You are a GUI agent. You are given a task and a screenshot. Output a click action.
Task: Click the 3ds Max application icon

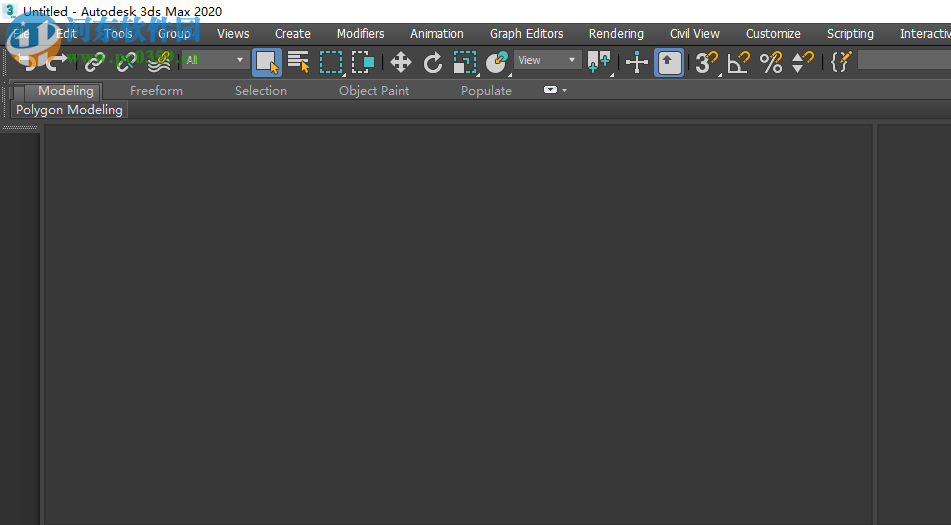(x=10, y=10)
